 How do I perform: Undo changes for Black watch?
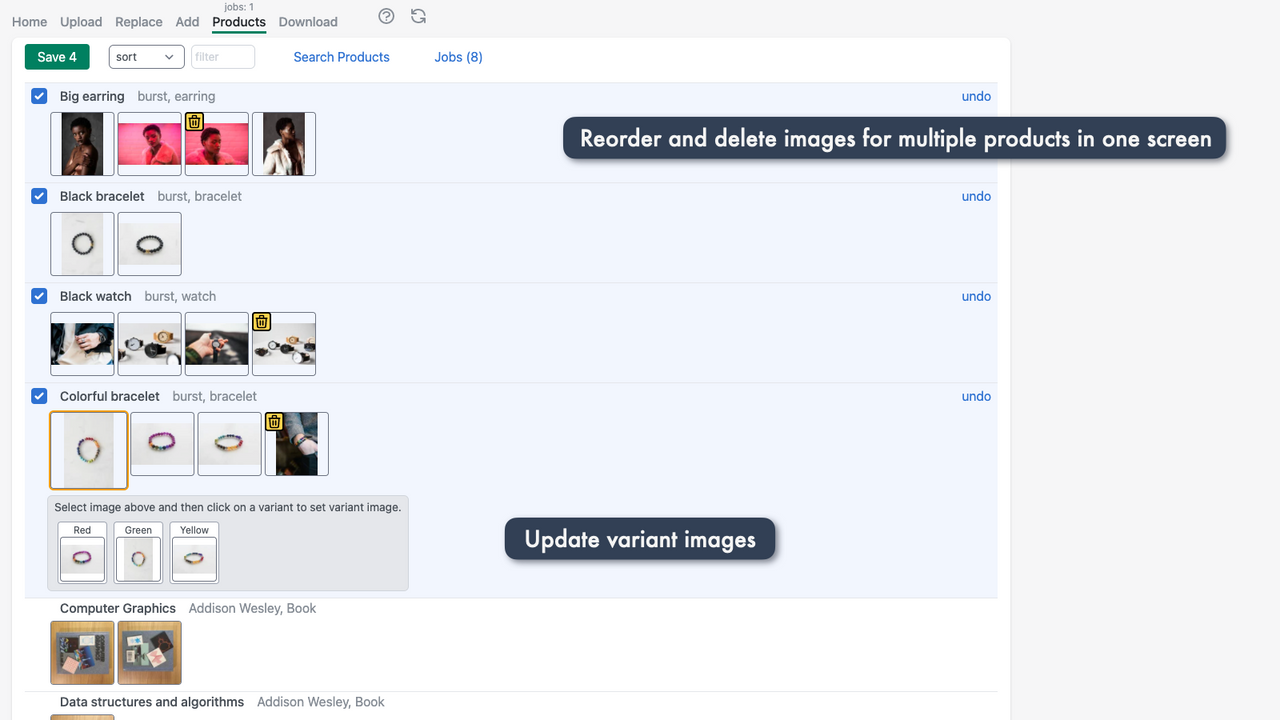(x=975, y=296)
